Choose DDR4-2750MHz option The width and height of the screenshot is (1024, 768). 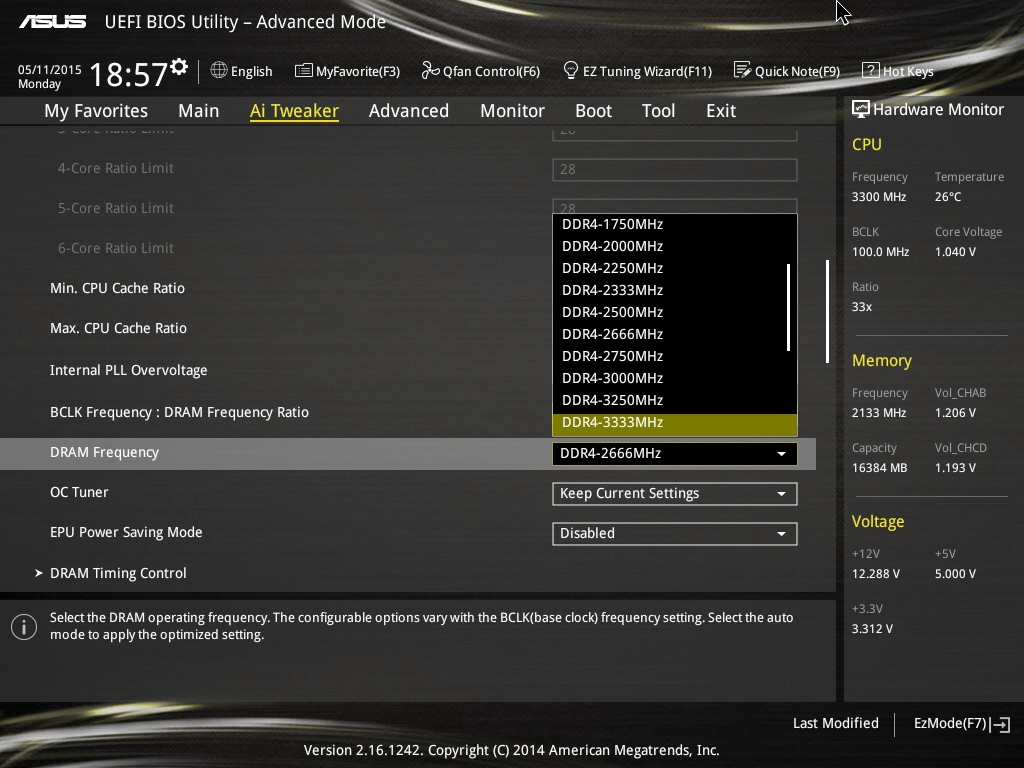[x=675, y=357]
